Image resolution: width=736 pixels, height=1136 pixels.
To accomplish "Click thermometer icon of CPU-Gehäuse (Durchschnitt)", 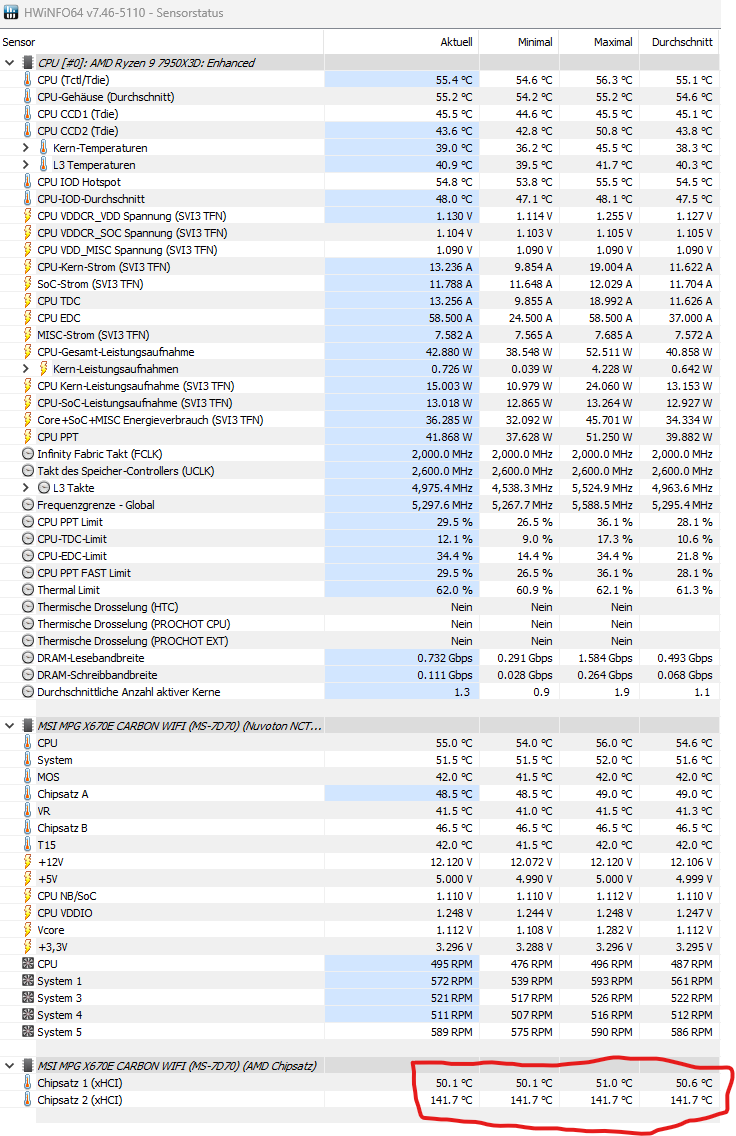I will tap(28, 97).
